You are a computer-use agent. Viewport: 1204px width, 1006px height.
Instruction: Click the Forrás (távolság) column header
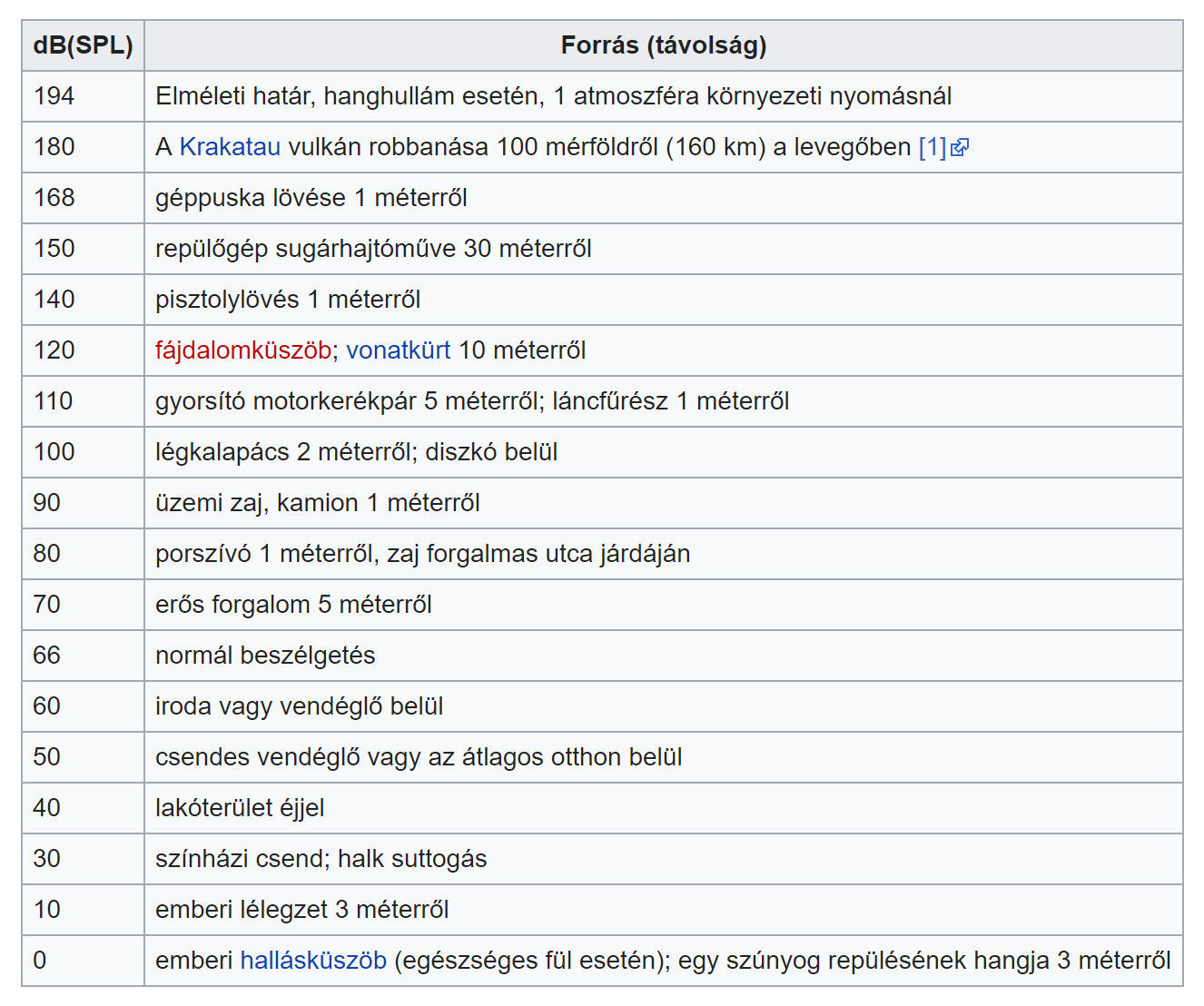point(663,45)
